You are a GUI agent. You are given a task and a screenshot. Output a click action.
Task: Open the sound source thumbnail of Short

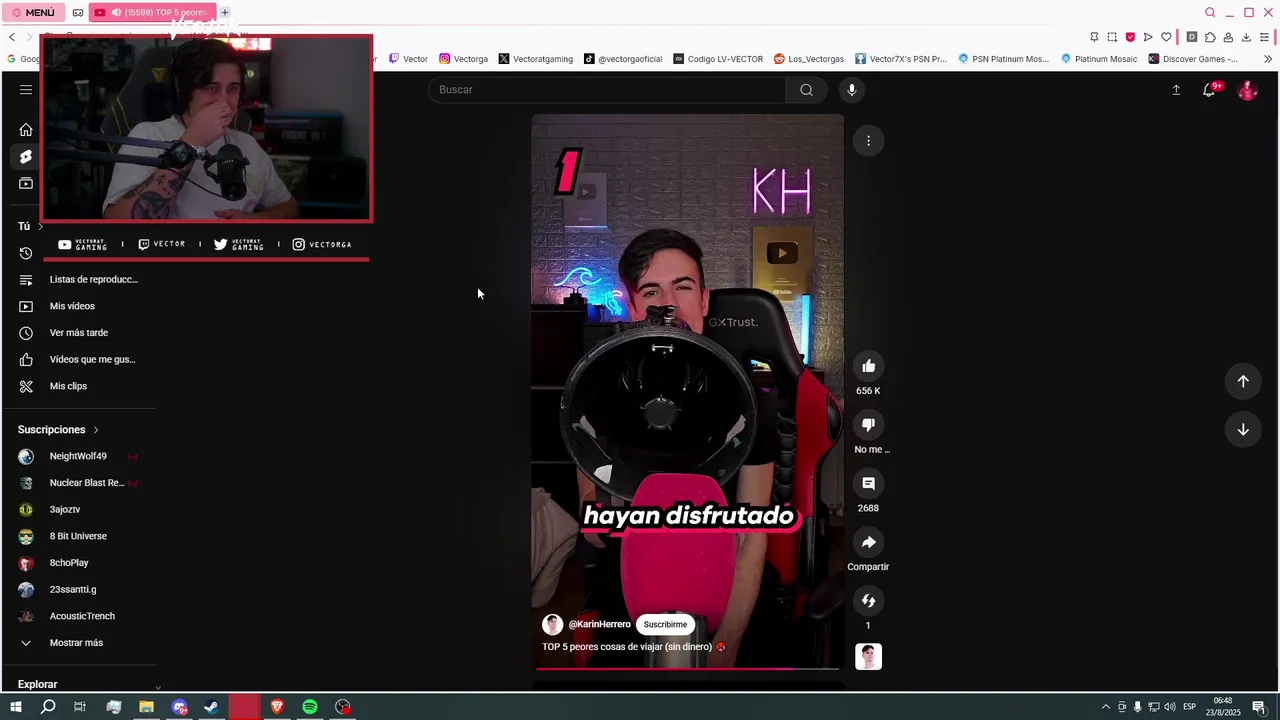click(868, 657)
